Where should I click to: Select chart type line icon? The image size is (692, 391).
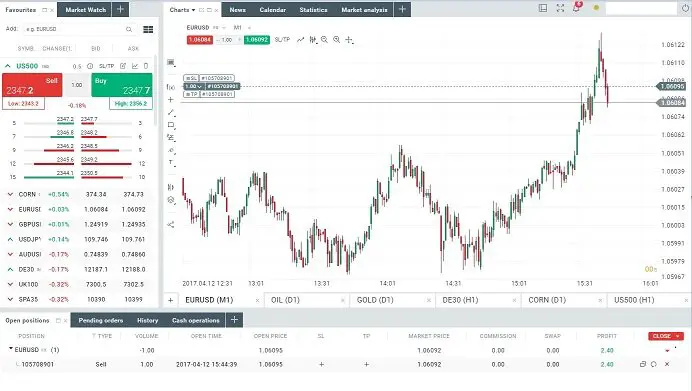(301, 40)
